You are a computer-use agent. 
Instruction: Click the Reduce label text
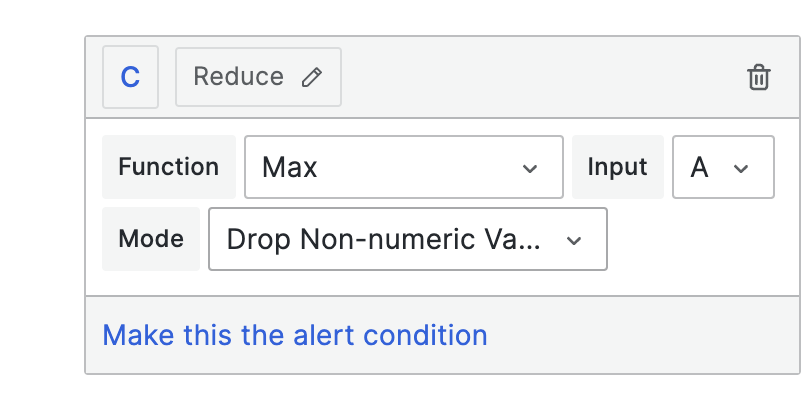pos(239,77)
